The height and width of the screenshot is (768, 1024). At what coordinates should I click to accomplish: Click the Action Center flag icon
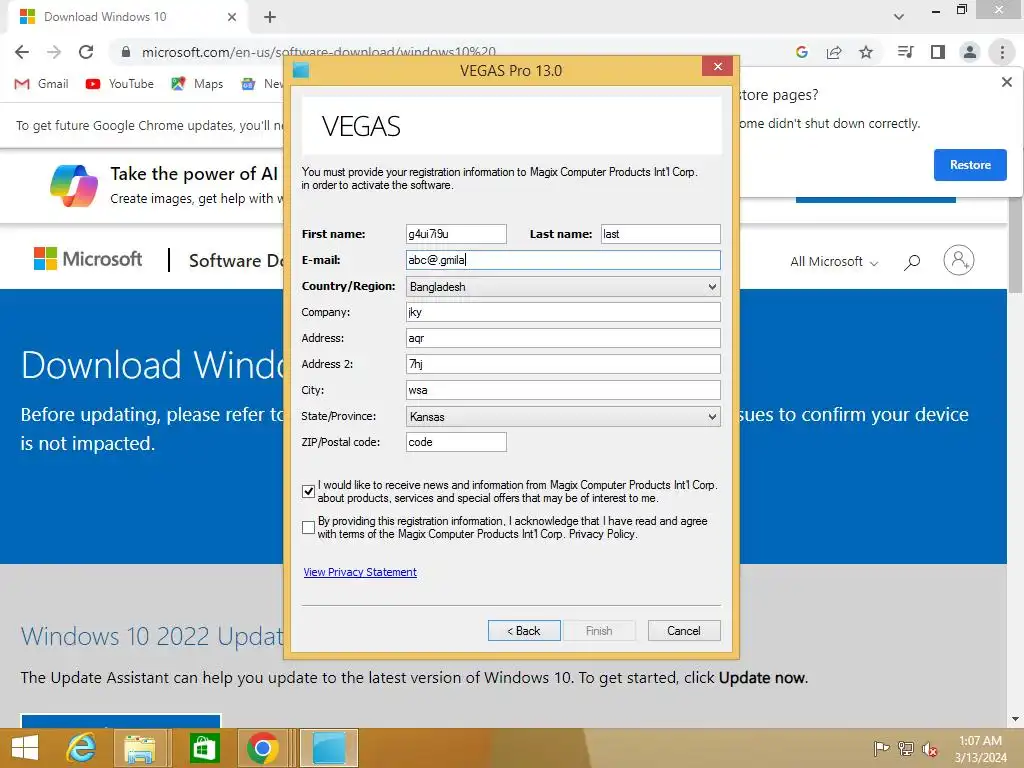(881, 749)
